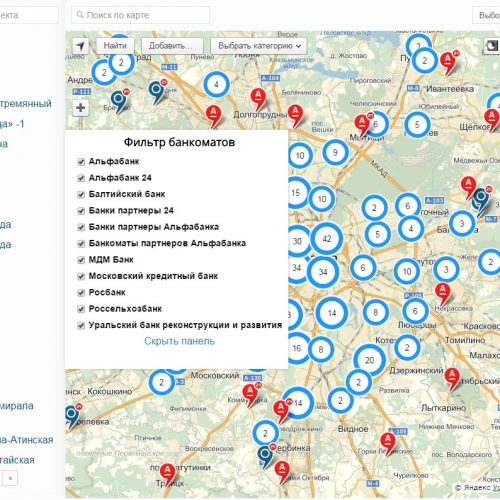The height and width of the screenshot is (500, 500).
Task: Zoom in with the plus button
Action: (x=80, y=108)
